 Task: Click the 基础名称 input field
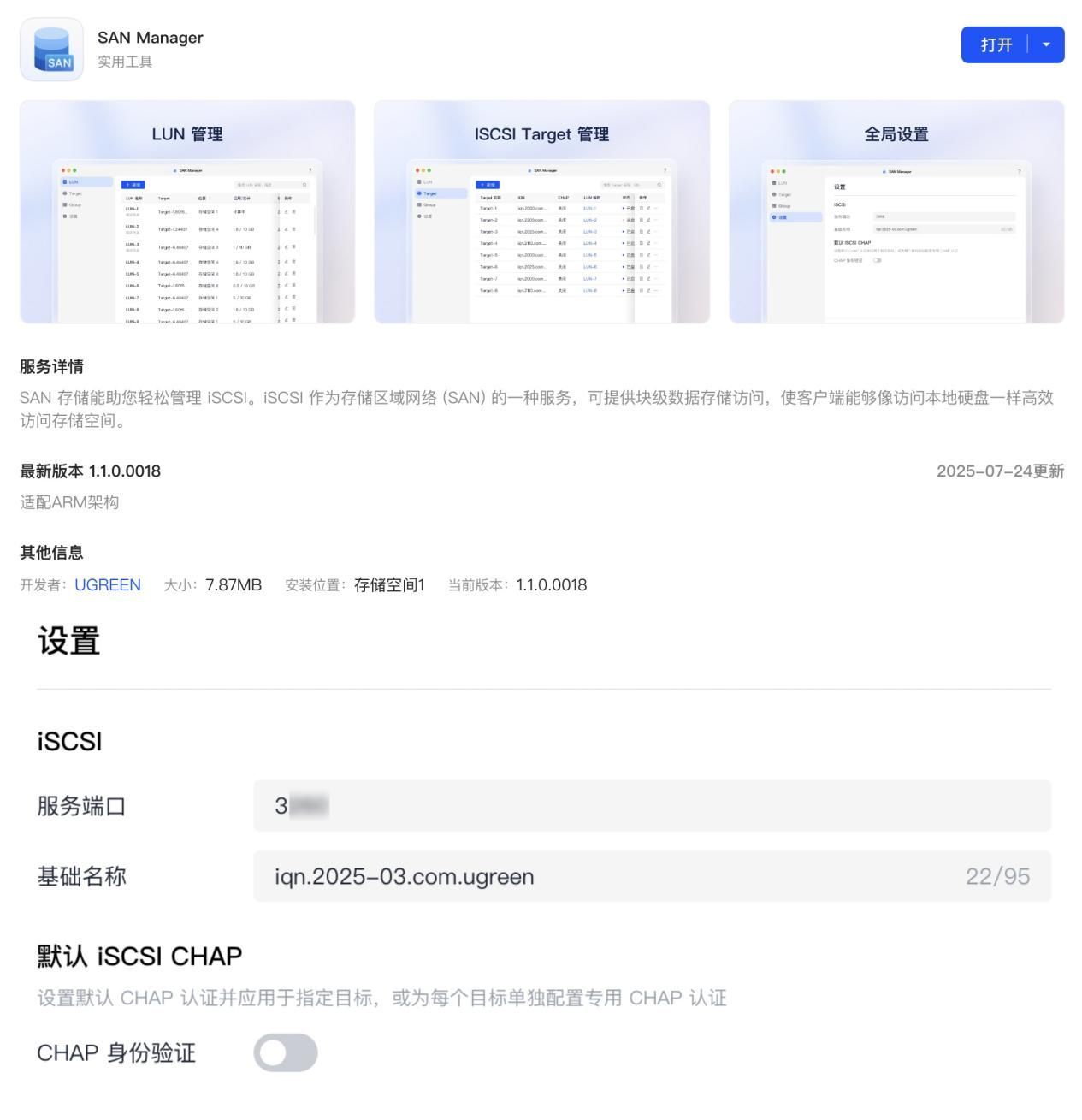tap(652, 876)
